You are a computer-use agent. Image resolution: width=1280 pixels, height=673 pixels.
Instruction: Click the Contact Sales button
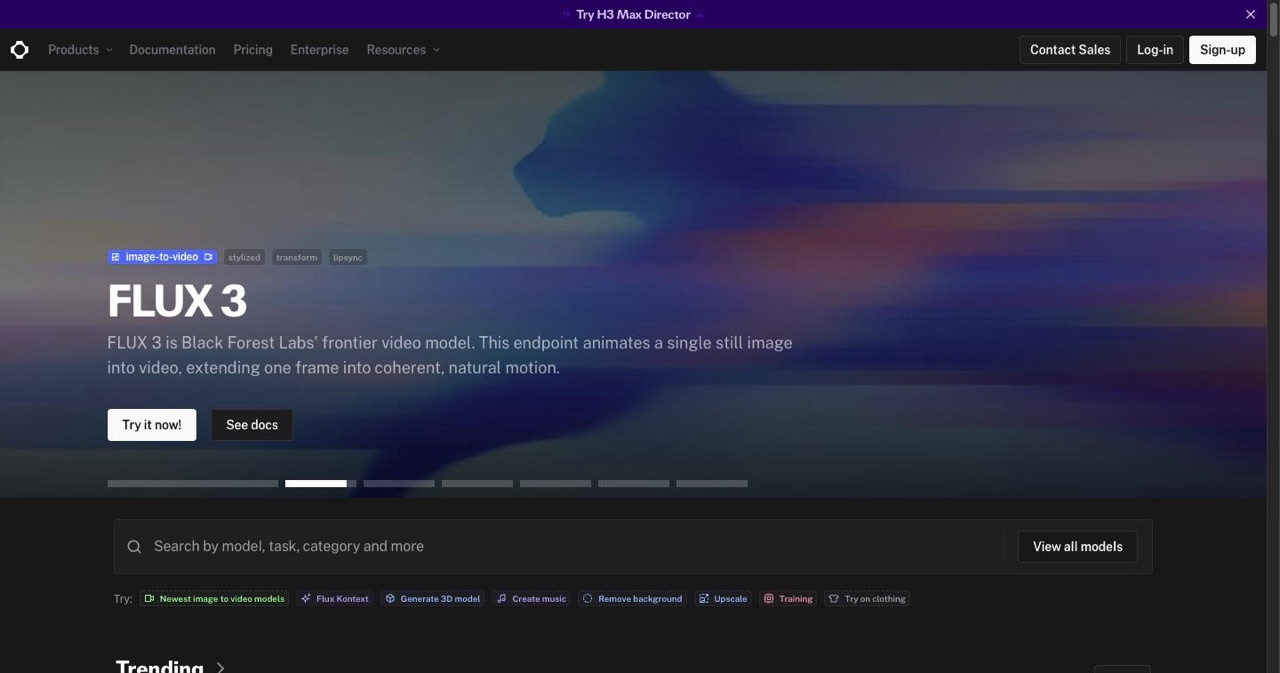[x=1070, y=50]
